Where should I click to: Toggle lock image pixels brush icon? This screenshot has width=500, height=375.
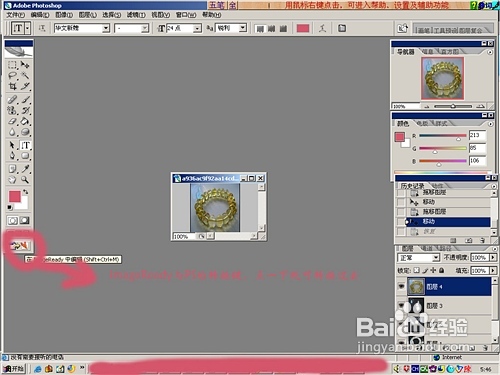pyautogui.click(x=425, y=270)
